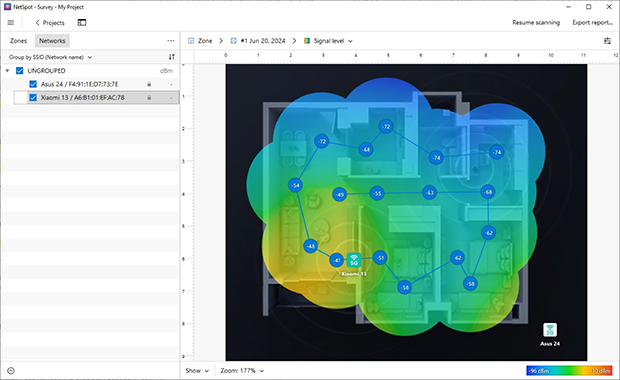Uncheck the Asus 24 network checkbox

(x=33, y=84)
